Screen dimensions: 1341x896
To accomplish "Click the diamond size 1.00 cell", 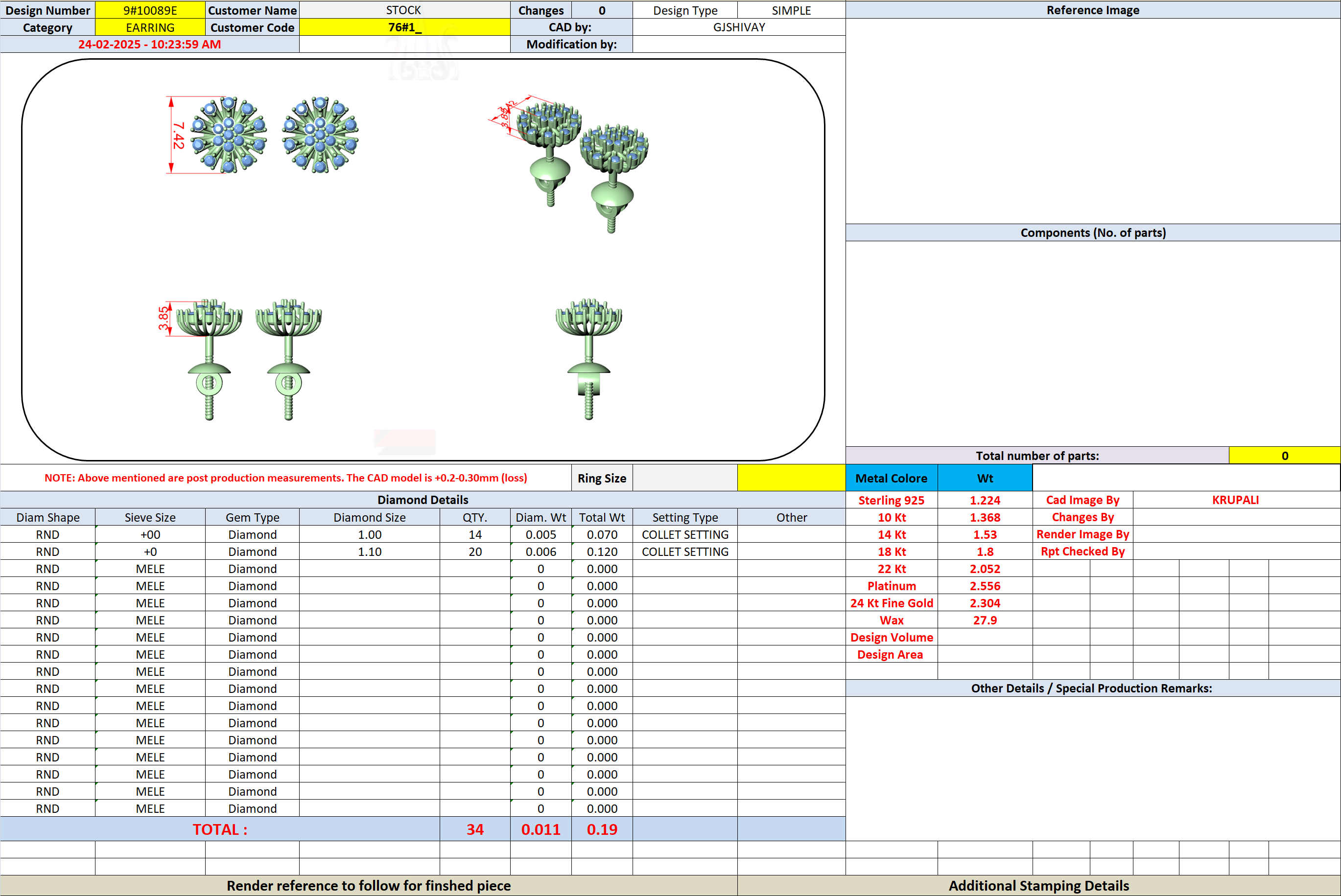I will click(x=369, y=534).
